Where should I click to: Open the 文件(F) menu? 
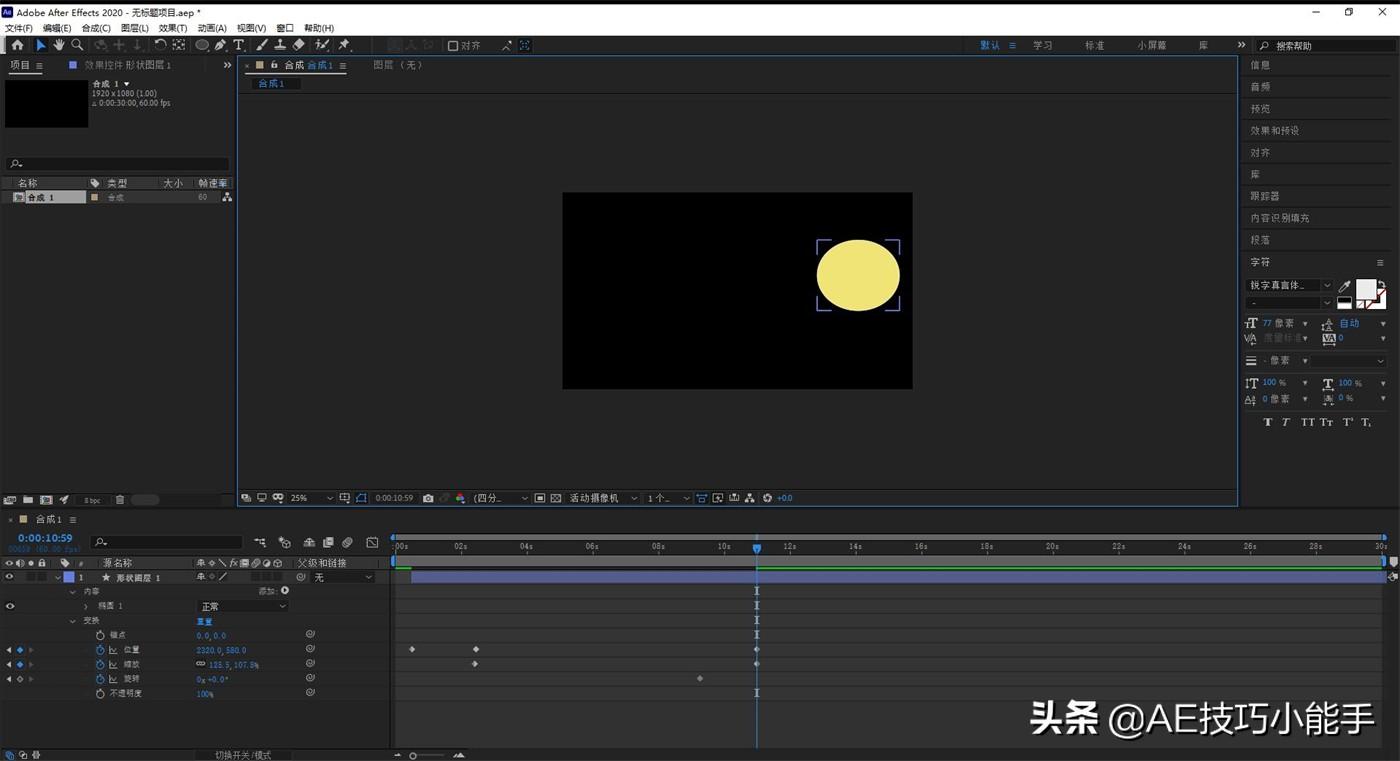(19, 28)
